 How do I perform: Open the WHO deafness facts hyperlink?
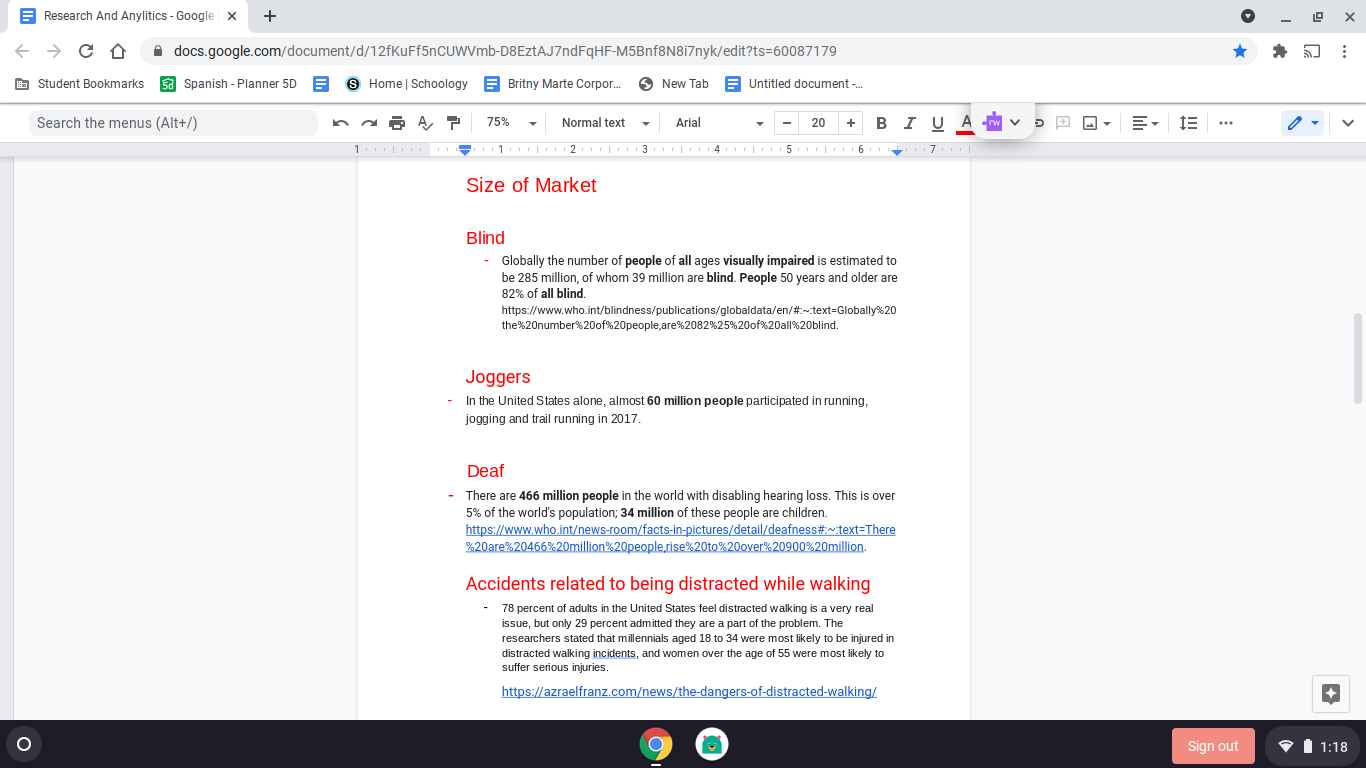tap(681, 538)
